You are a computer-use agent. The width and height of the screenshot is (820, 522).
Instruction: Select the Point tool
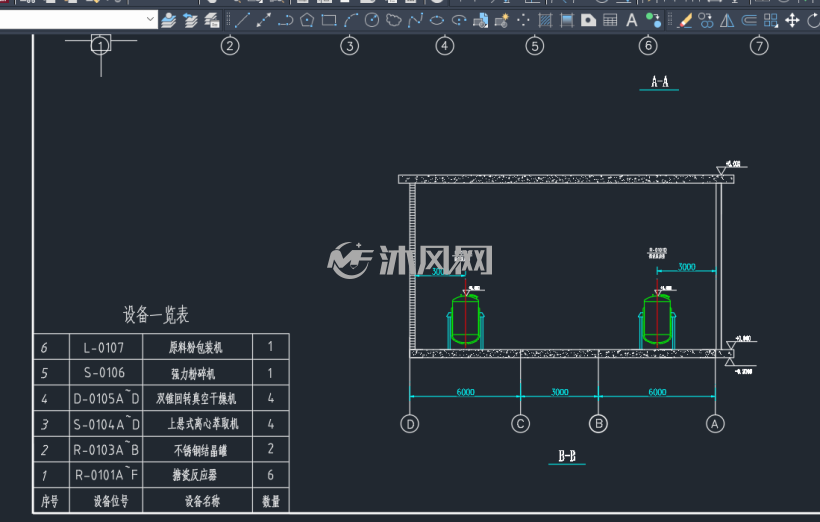coord(523,20)
